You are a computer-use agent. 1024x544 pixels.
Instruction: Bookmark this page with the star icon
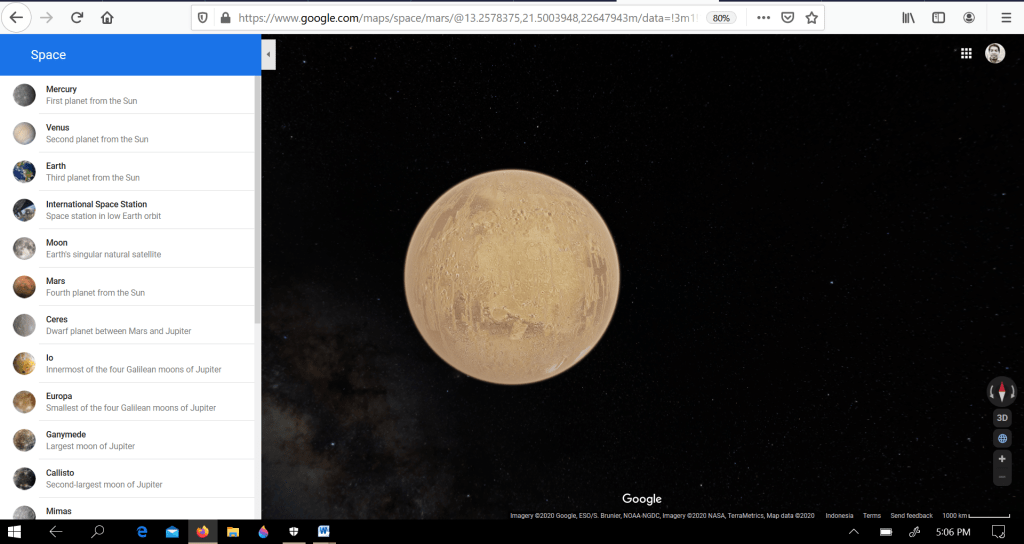812,18
